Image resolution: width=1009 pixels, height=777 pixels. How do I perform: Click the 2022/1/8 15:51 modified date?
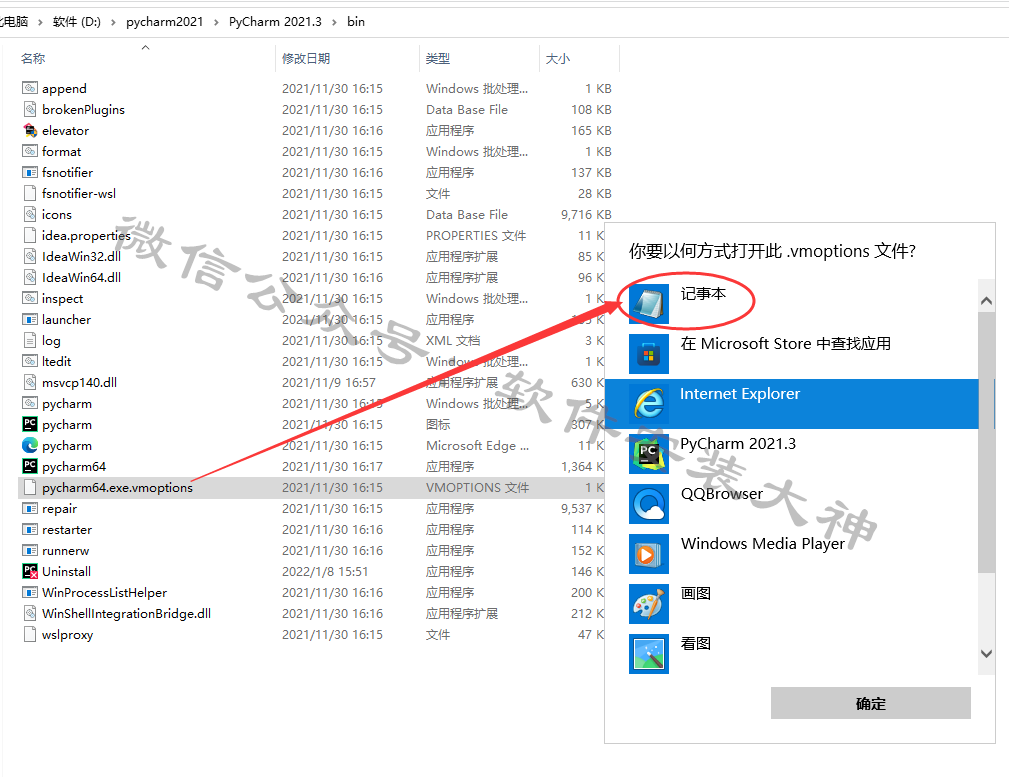[x=325, y=572]
